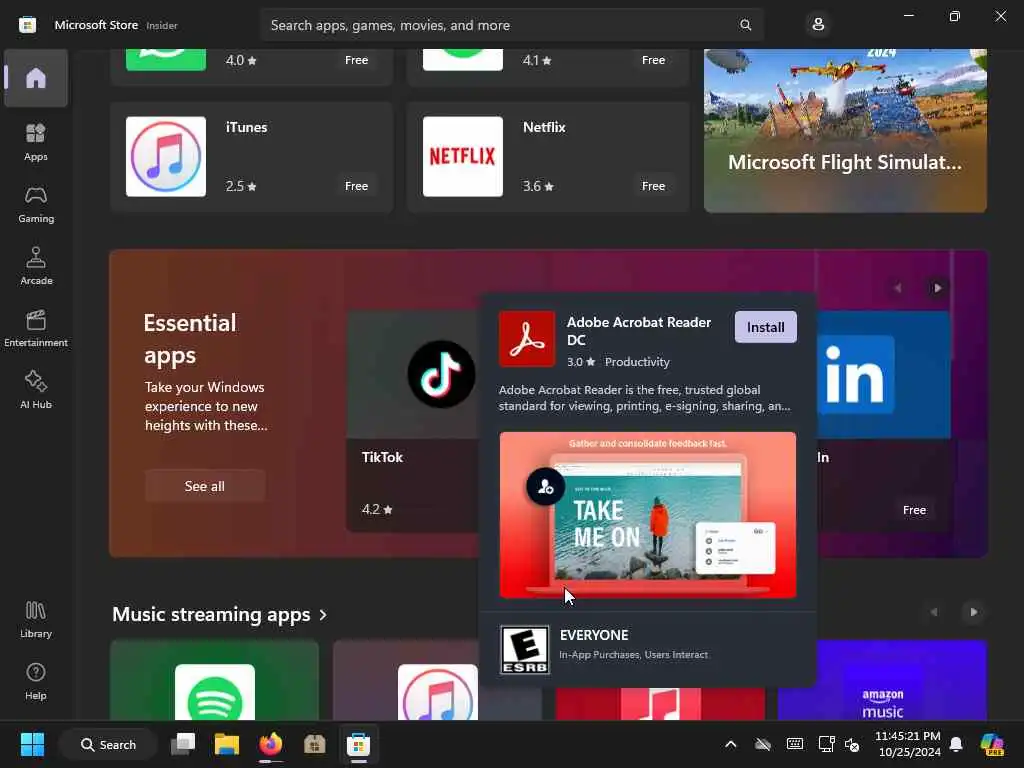Click Free on the LinkedIn card
The image size is (1024, 768).
[914, 510]
